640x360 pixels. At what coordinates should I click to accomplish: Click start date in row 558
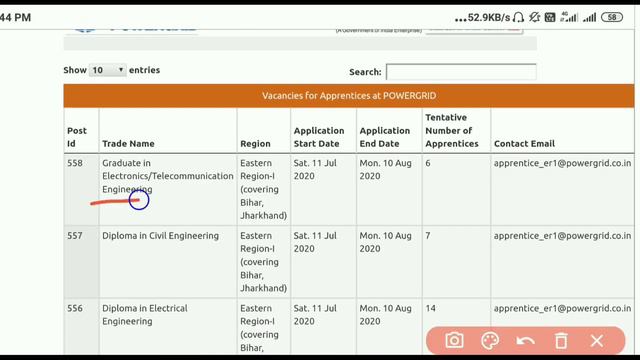coord(315,169)
